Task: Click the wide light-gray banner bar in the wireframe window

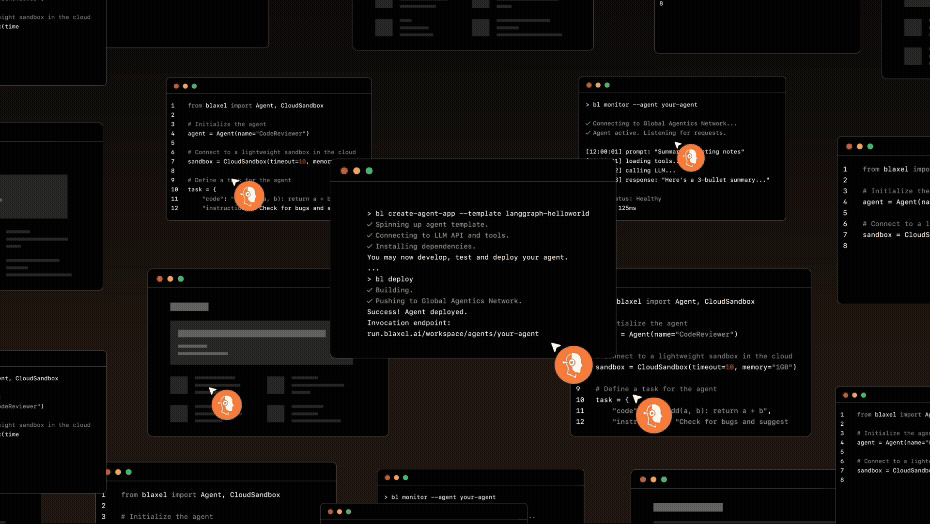Action: tap(251, 334)
